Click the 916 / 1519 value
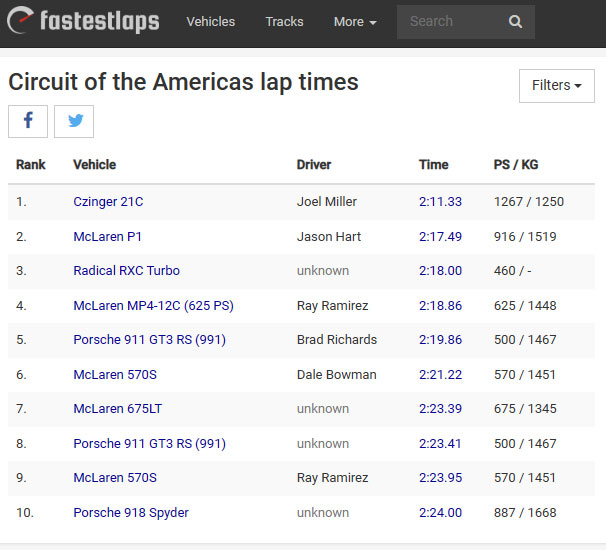The height and width of the screenshot is (550, 606). coord(525,237)
